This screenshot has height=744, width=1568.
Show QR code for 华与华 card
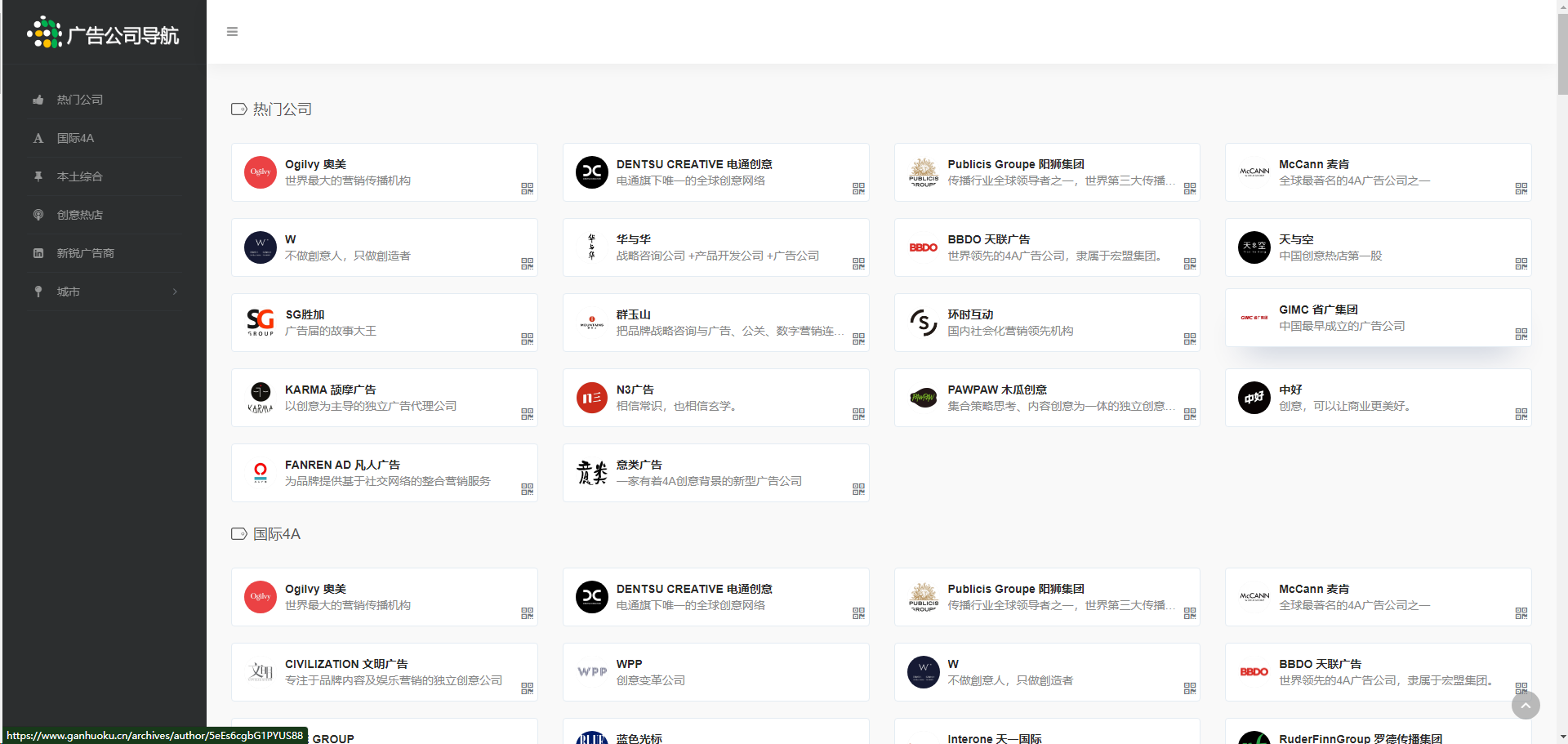point(858,264)
